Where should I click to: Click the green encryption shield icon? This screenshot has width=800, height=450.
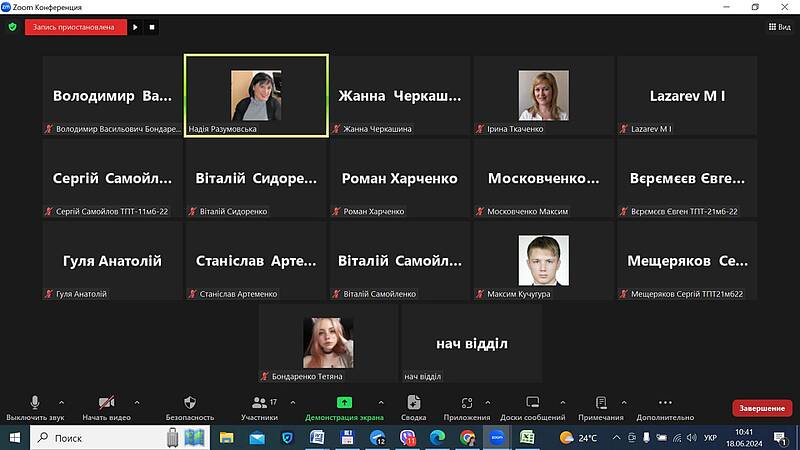(12, 27)
